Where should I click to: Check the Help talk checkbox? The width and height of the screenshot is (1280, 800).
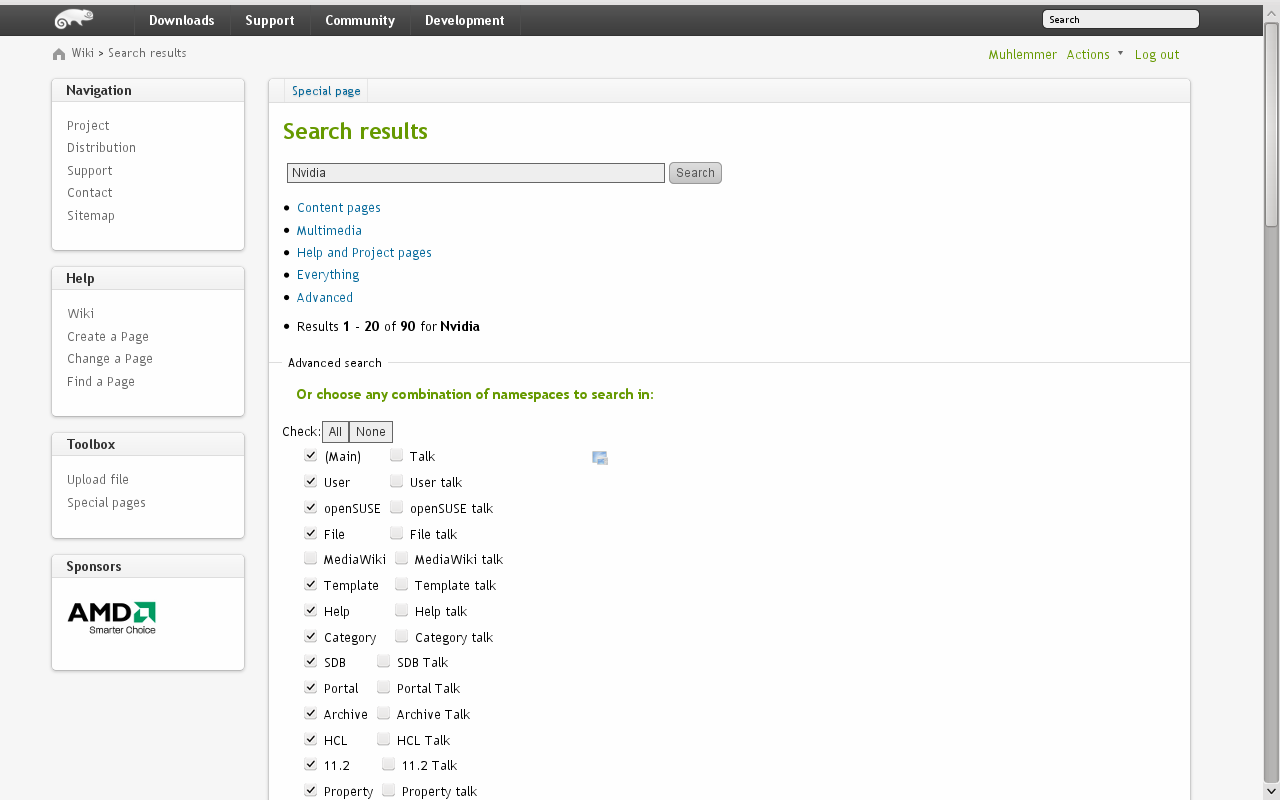[x=402, y=610]
